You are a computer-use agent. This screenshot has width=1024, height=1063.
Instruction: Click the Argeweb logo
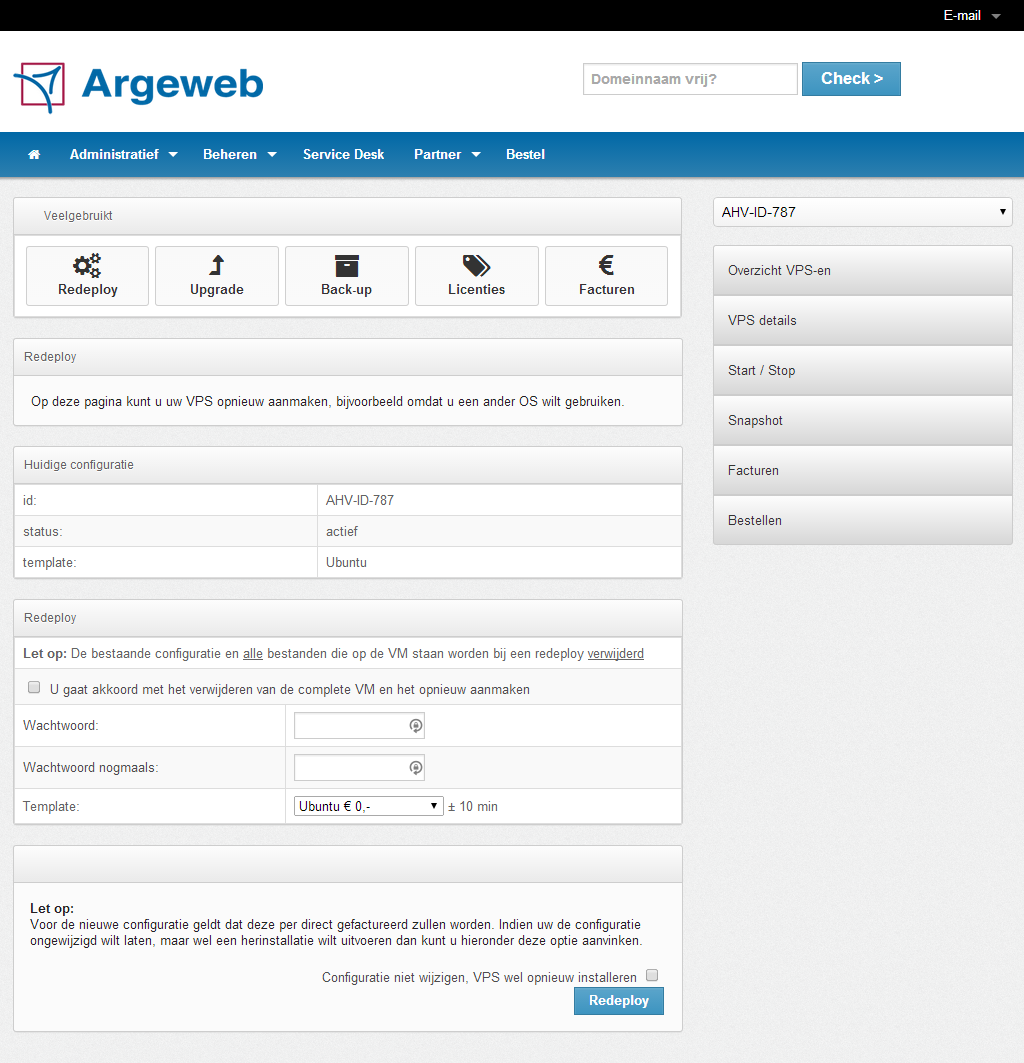pos(138,86)
